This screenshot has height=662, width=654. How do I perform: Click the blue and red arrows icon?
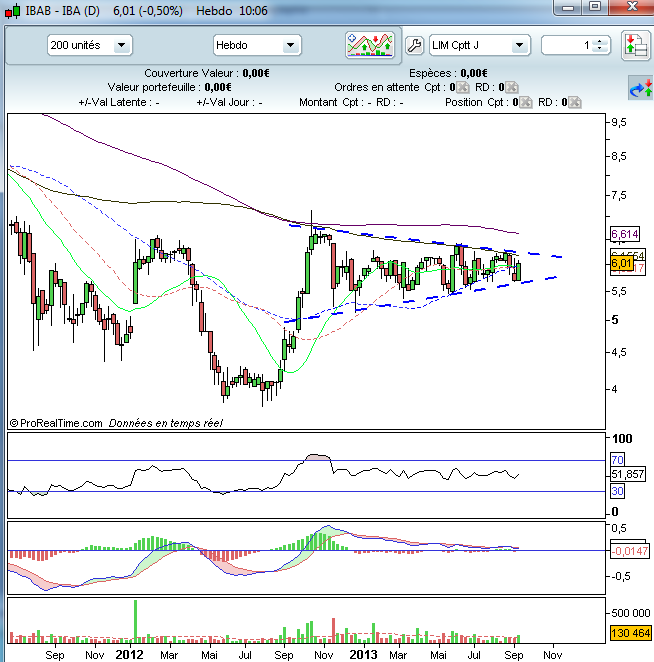(x=640, y=88)
